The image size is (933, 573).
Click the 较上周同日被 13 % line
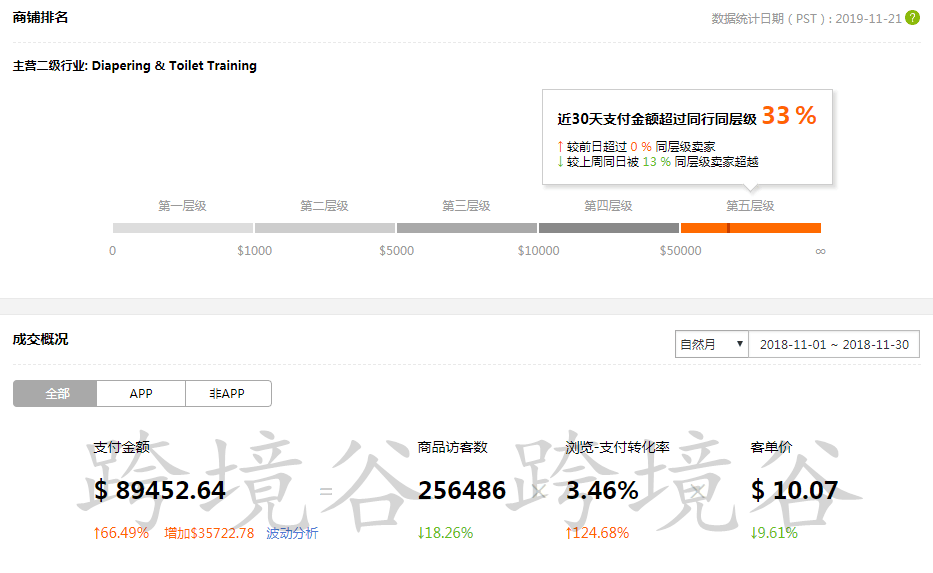tap(658, 161)
